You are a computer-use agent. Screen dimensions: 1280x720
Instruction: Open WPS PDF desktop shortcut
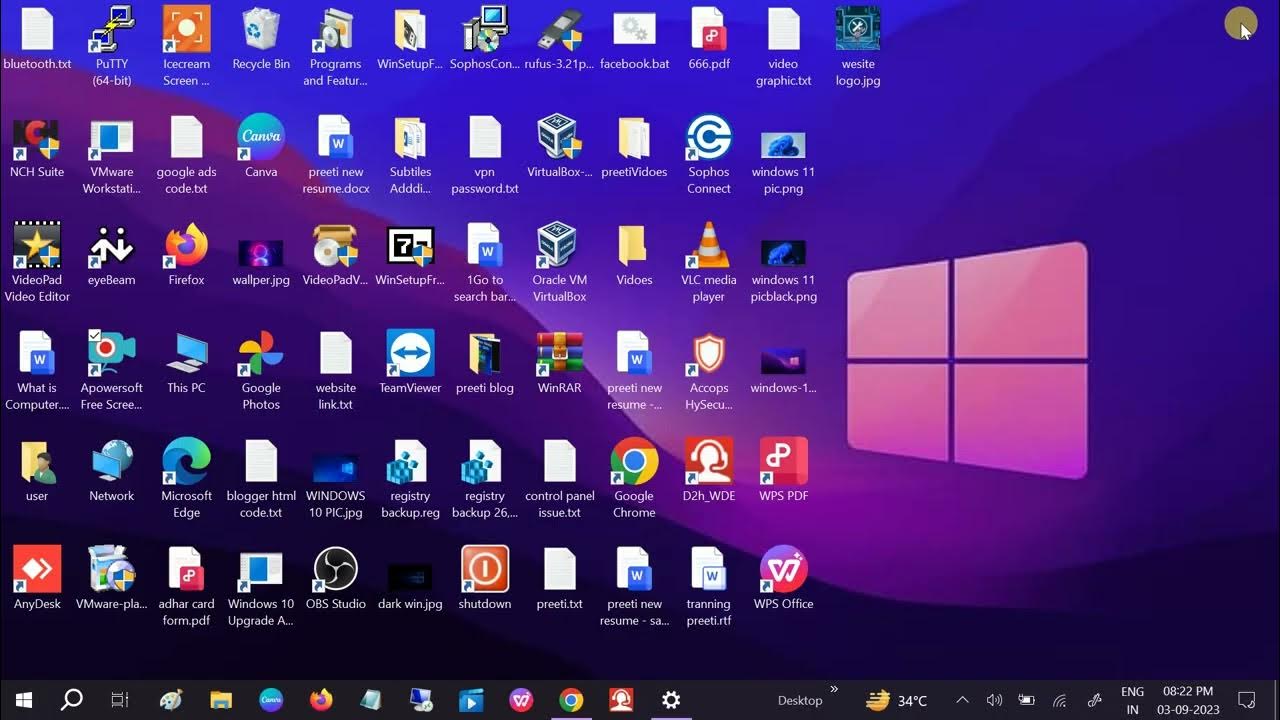[x=783, y=462]
